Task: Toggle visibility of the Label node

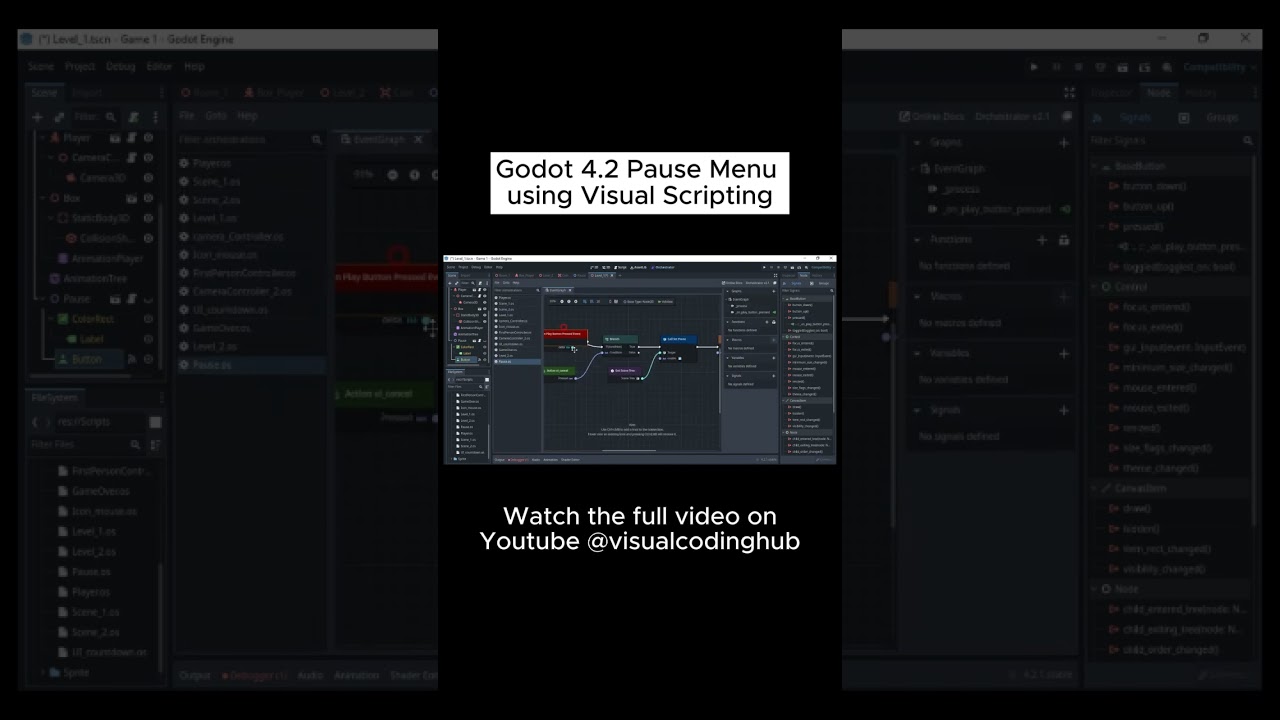Action: point(148,339)
